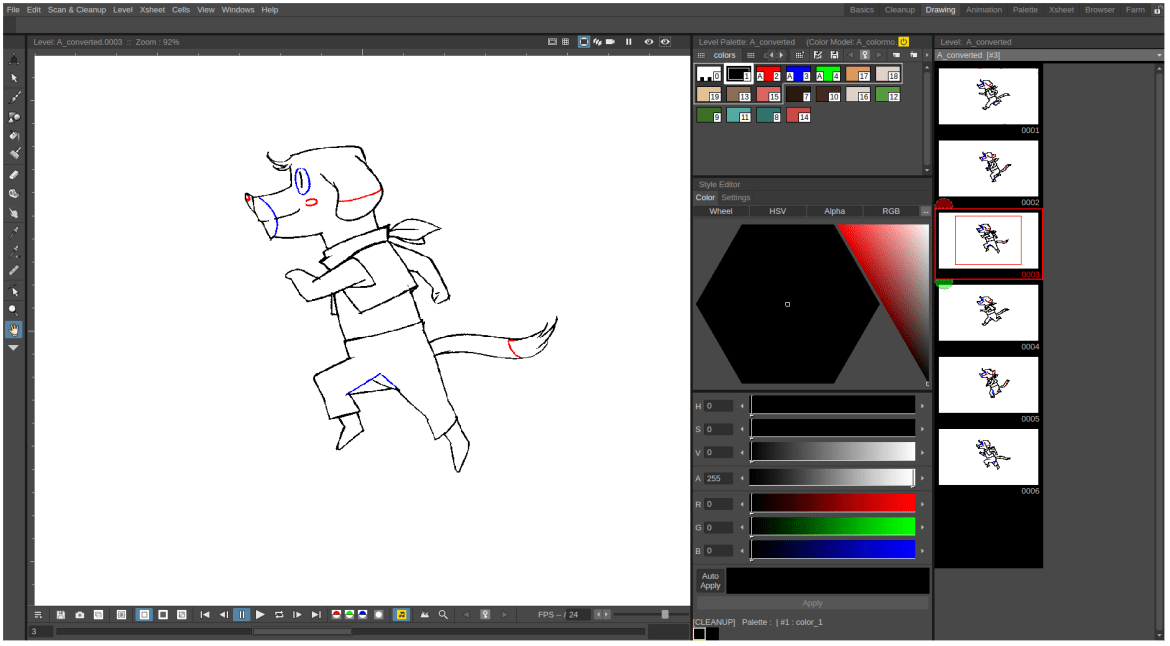Select the Paint Brush tool
The height and width of the screenshot is (646, 1170).
(x=13, y=154)
